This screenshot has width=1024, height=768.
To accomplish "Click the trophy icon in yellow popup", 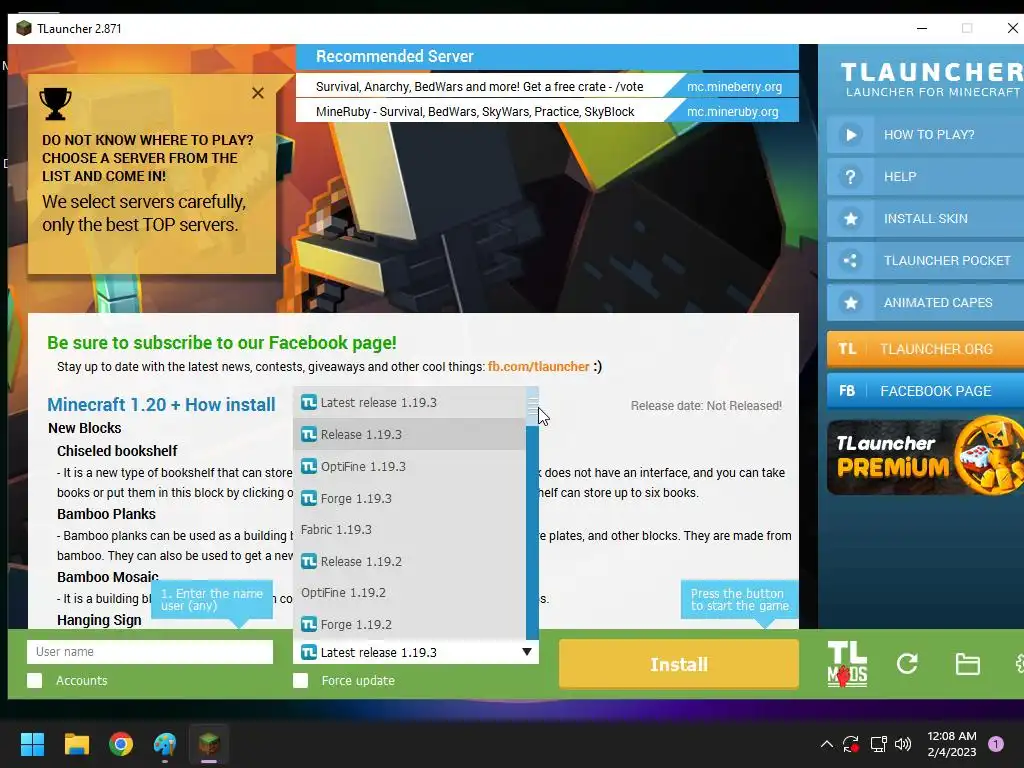I will 56,104.
